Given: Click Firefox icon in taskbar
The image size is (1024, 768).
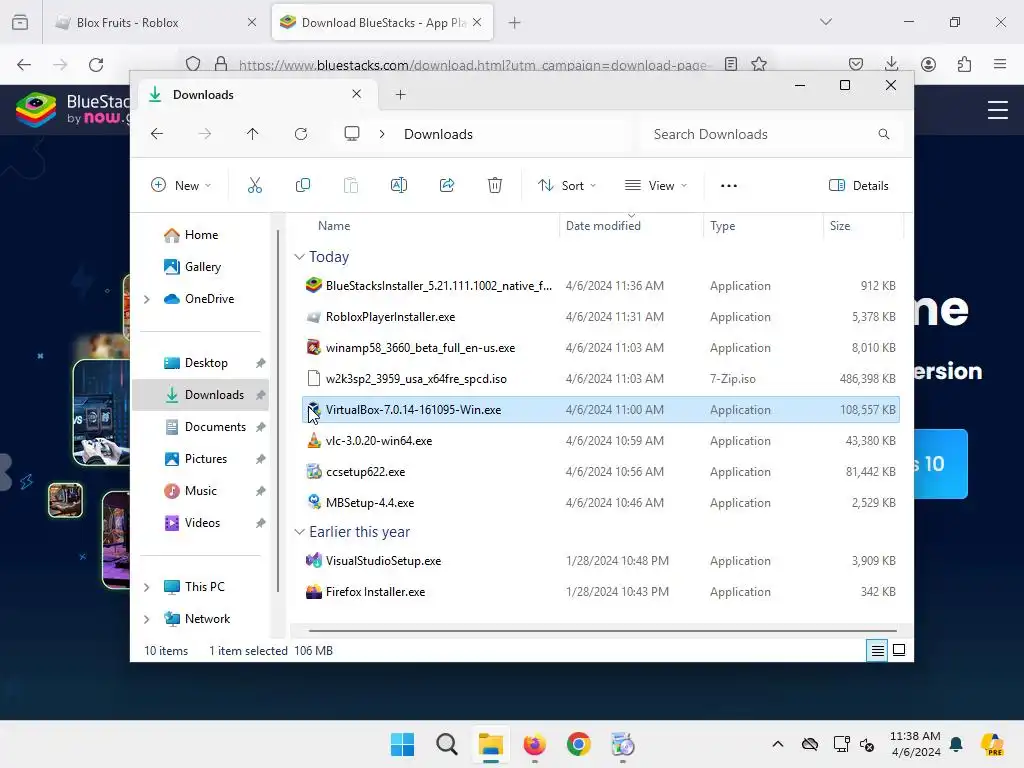Looking at the screenshot, I should [534, 744].
